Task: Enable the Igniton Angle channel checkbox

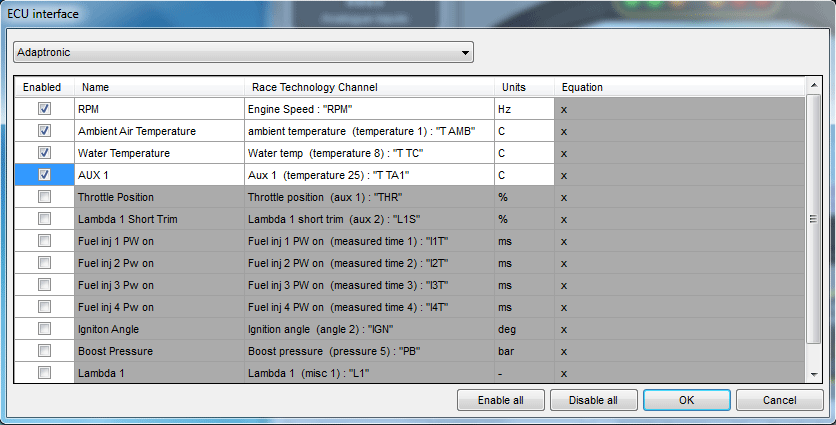Action: pos(44,329)
